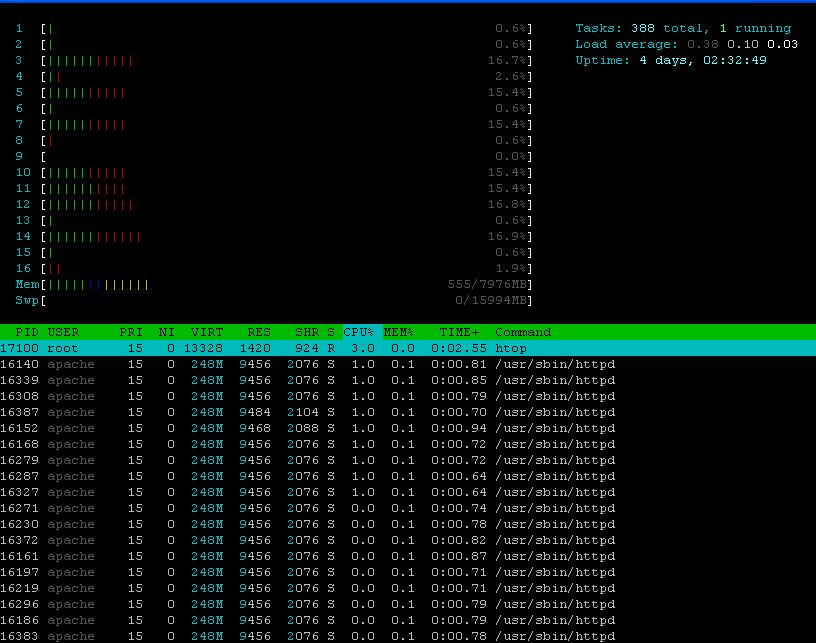Sort by the RES column header
This screenshot has width=816, height=643.
tap(259, 332)
